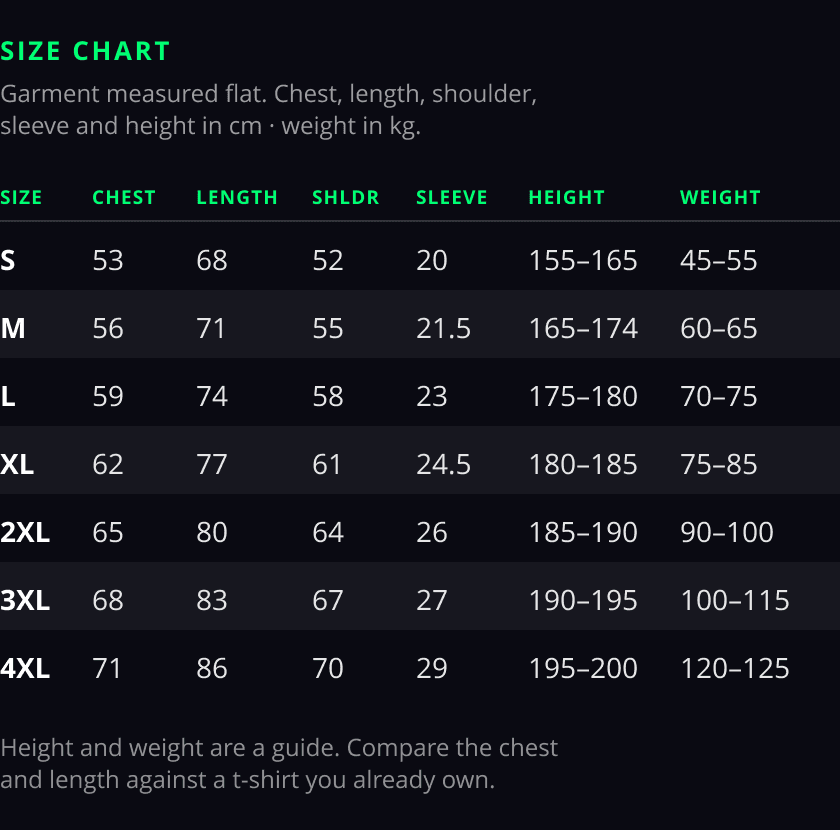Select the CHEST column header

point(124,198)
